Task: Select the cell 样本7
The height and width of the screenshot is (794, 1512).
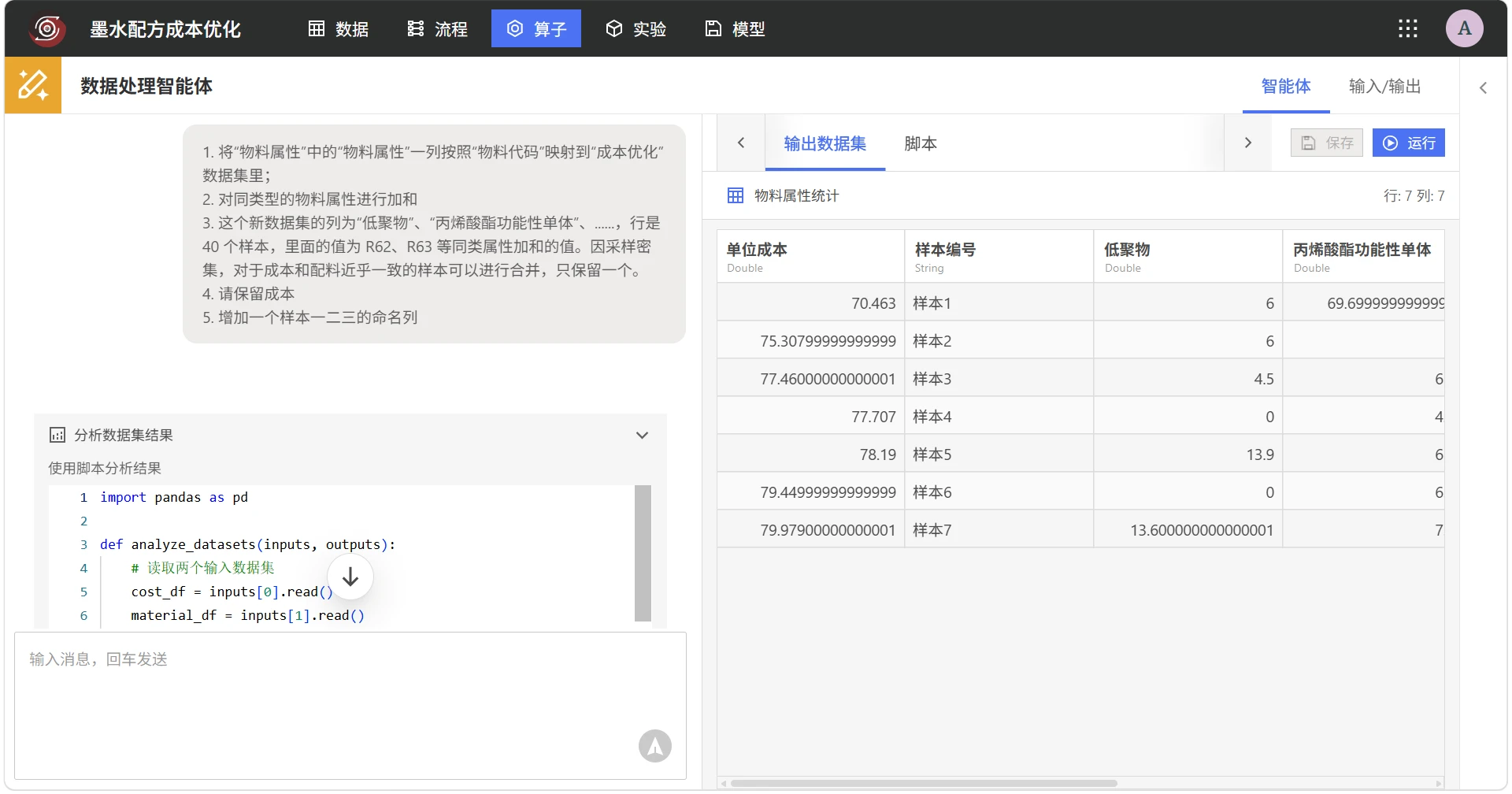Action: pyautogui.click(x=999, y=530)
